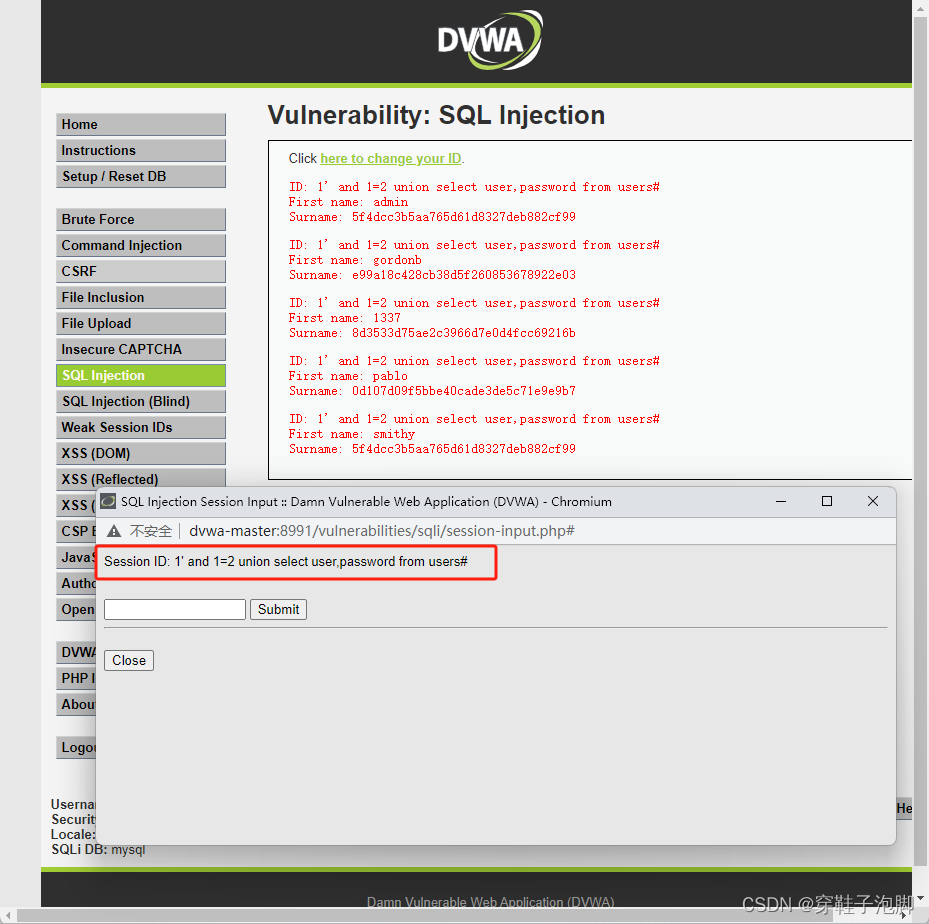
Task: Maximize the Session Input popup window
Action: pos(827,502)
